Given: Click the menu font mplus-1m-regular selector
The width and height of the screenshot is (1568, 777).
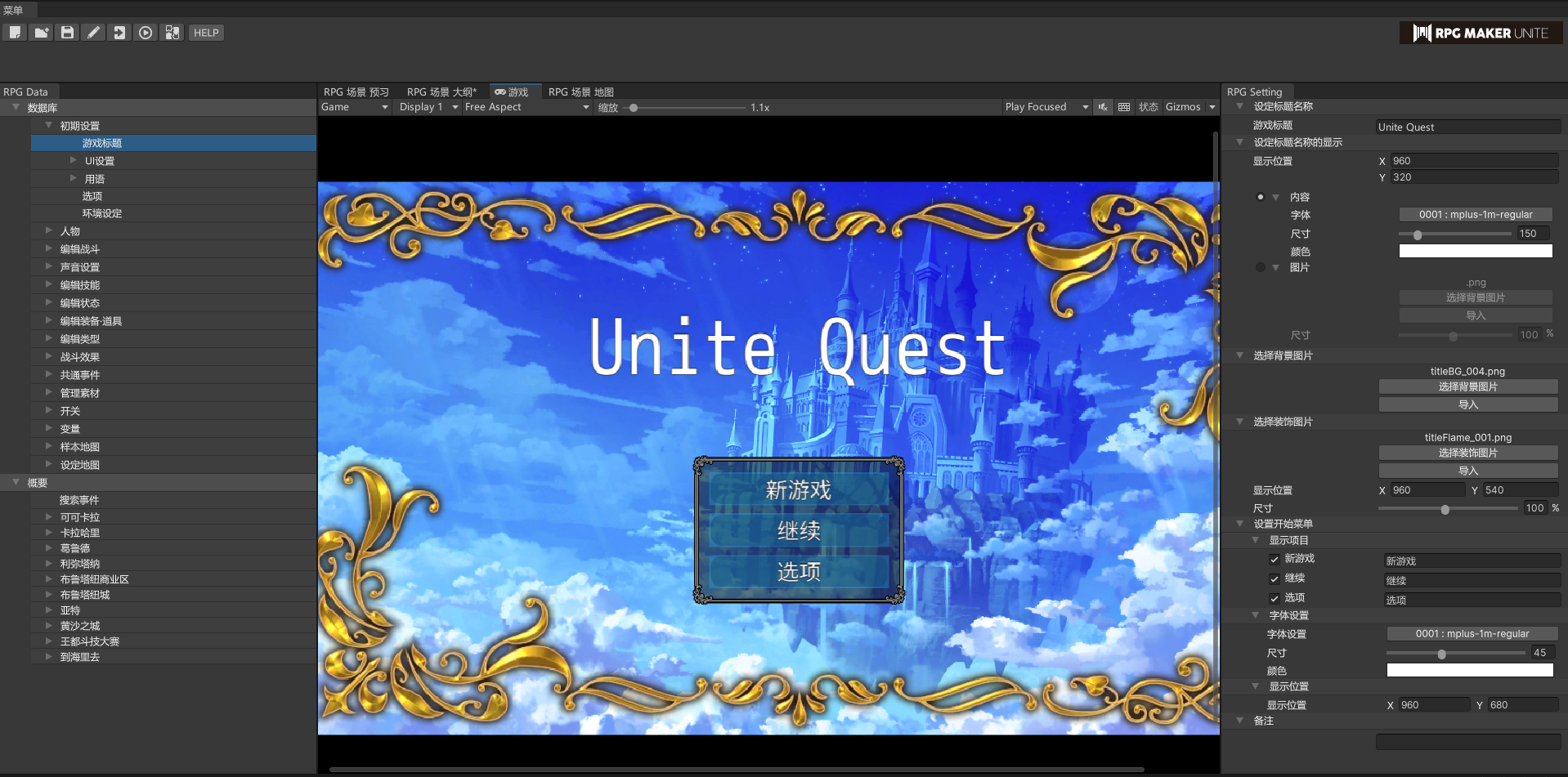Looking at the screenshot, I should [x=1472, y=634].
